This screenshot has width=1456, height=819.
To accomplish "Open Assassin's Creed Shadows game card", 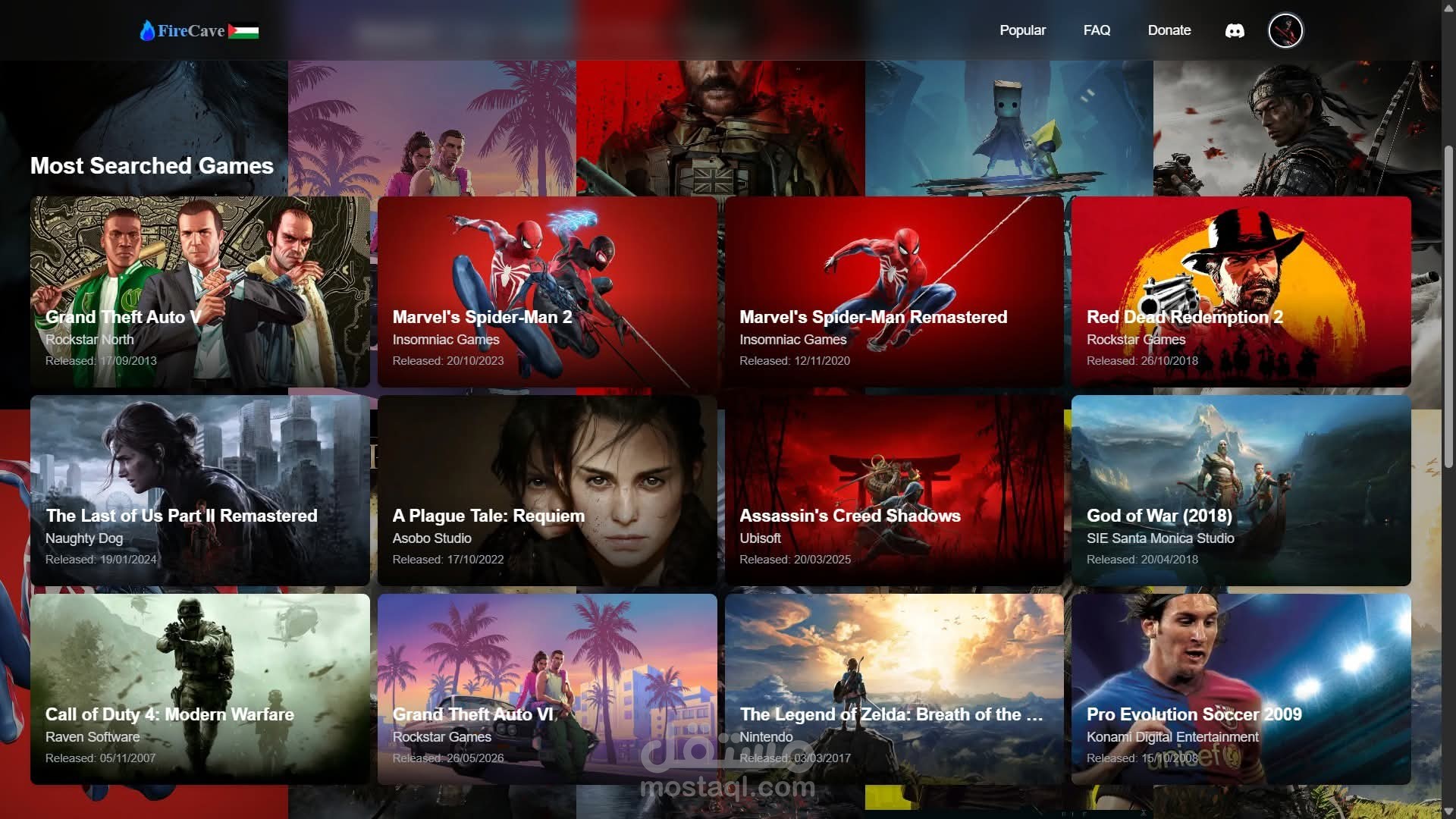I will click(x=894, y=491).
